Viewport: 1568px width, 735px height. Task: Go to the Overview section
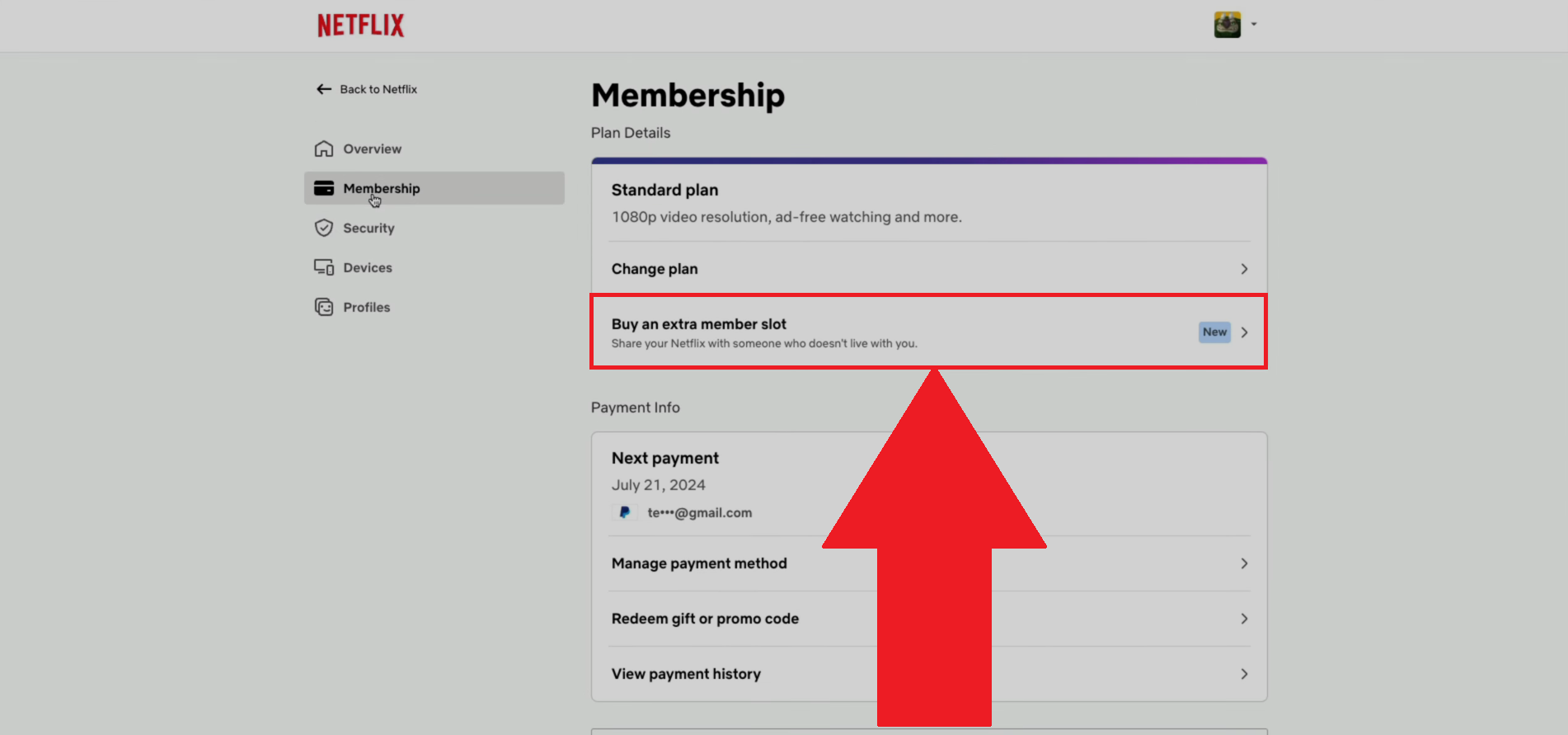(373, 149)
